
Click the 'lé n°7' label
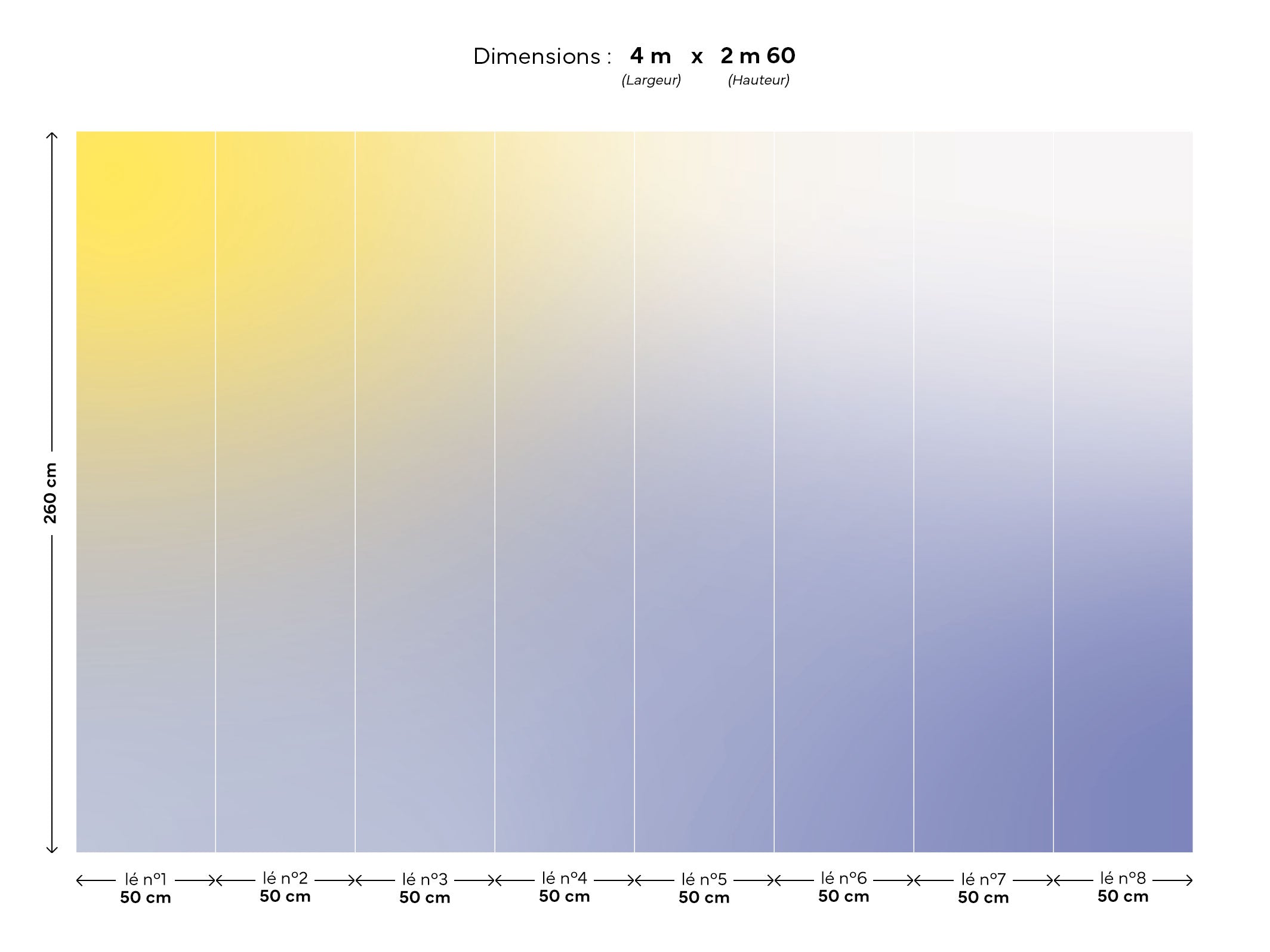coord(983,879)
